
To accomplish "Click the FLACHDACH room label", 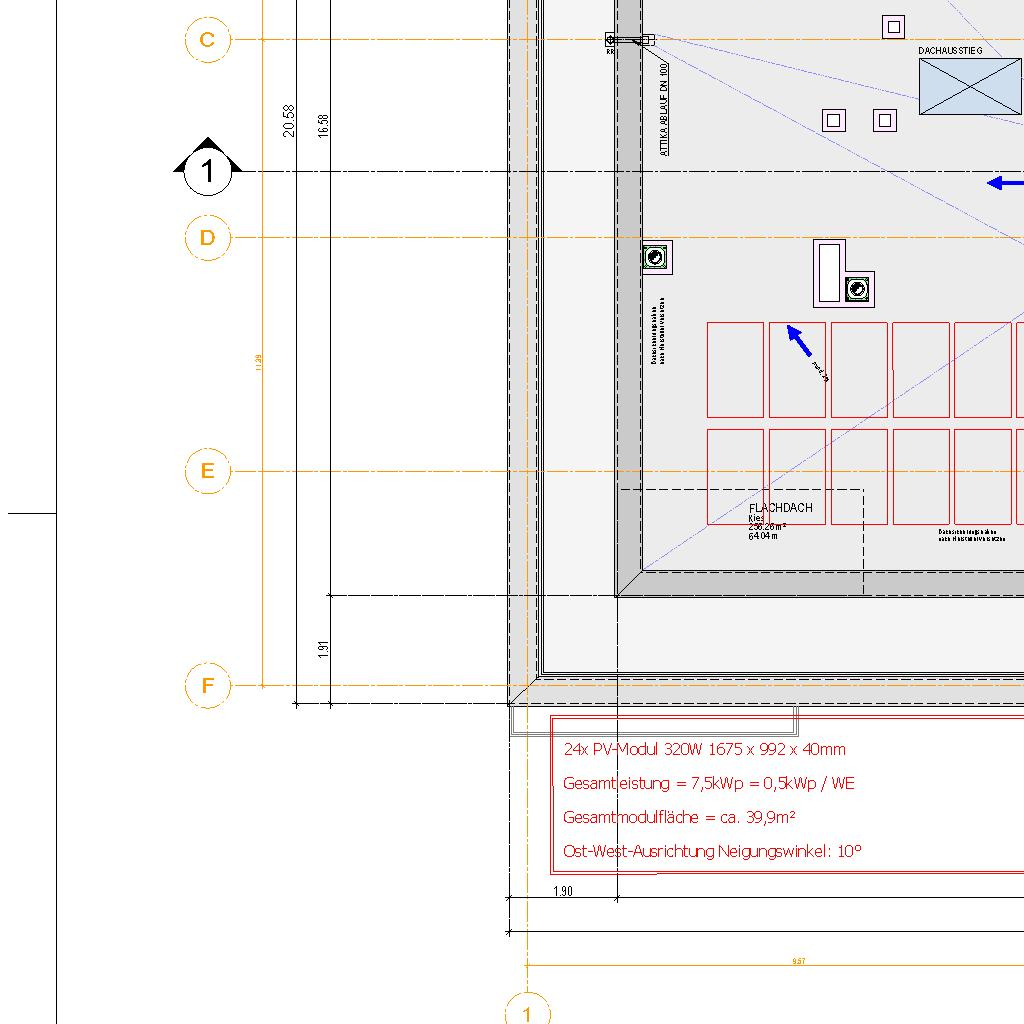I will [780, 508].
